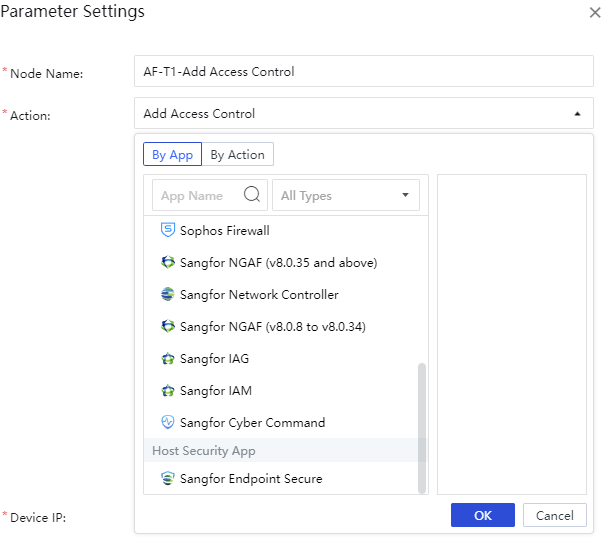Image resolution: width=612 pixels, height=553 pixels.
Task: Focus the Node Name input field
Action: tap(363, 72)
